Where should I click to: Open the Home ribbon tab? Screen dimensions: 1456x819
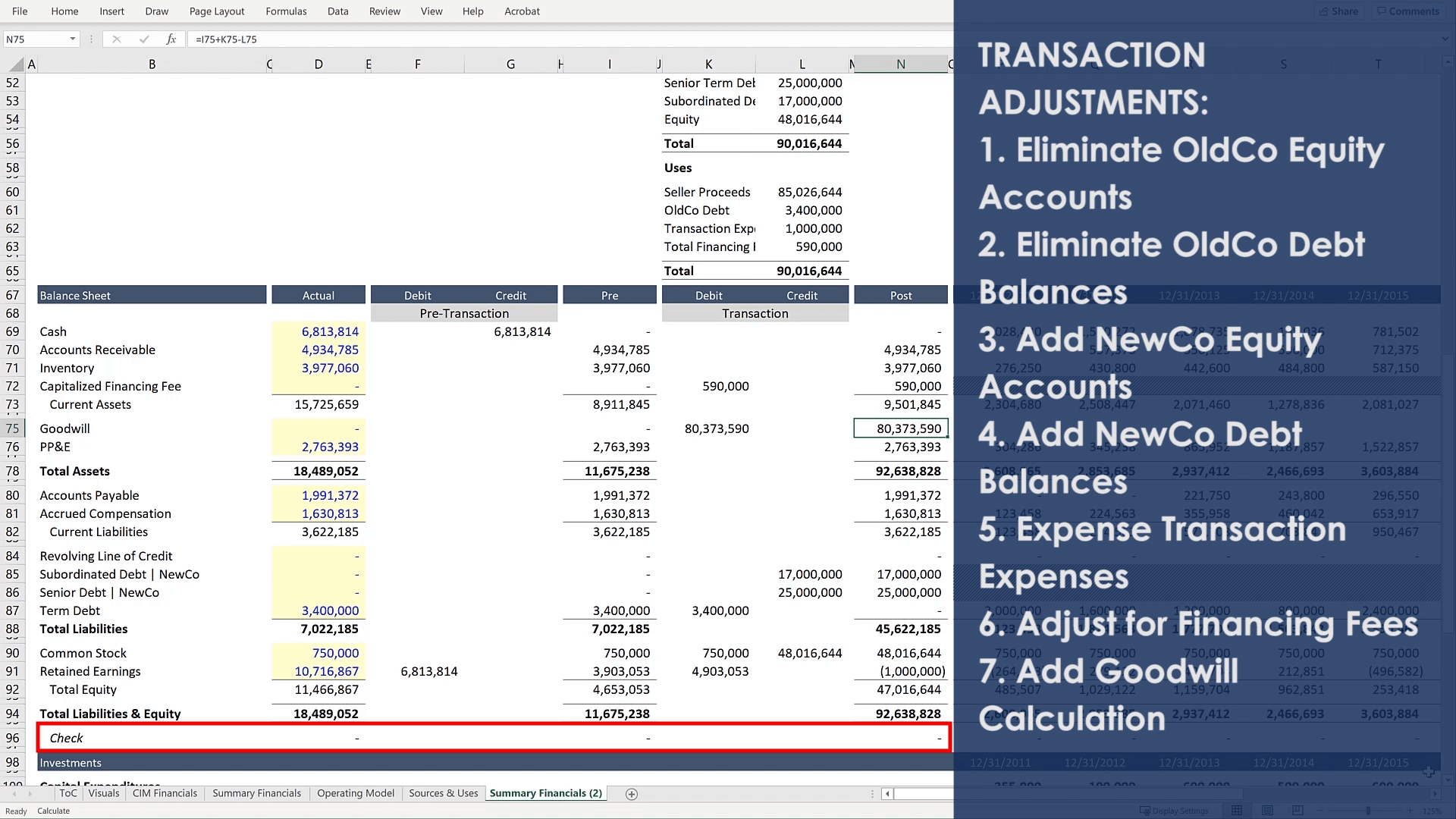(64, 11)
